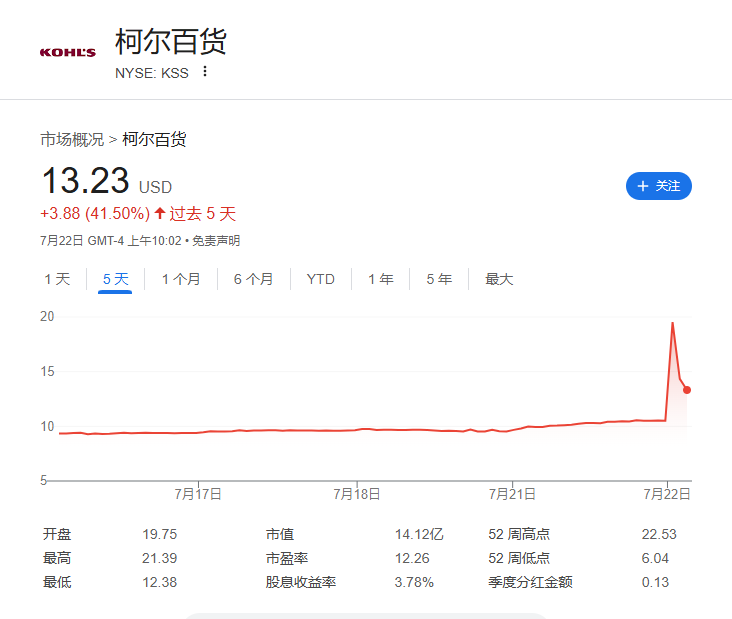
Task: Click the 柯尔百货 company title heading
Action: tap(171, 42)
